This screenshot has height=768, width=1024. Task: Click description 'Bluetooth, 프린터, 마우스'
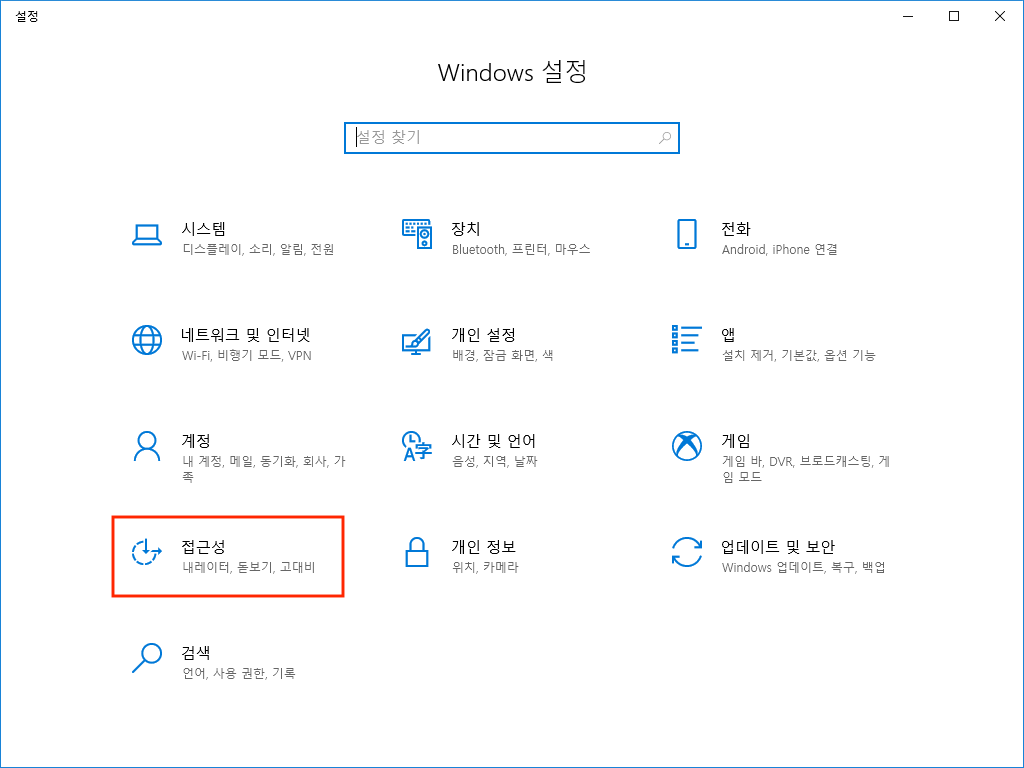[x=521, y=249]
